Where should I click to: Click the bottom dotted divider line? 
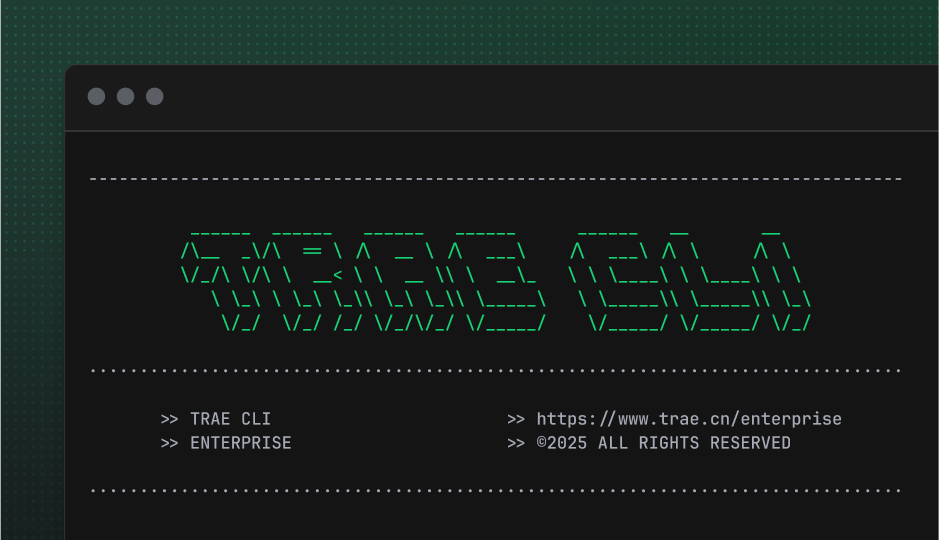pyautogui.click(x=495, y=491)
